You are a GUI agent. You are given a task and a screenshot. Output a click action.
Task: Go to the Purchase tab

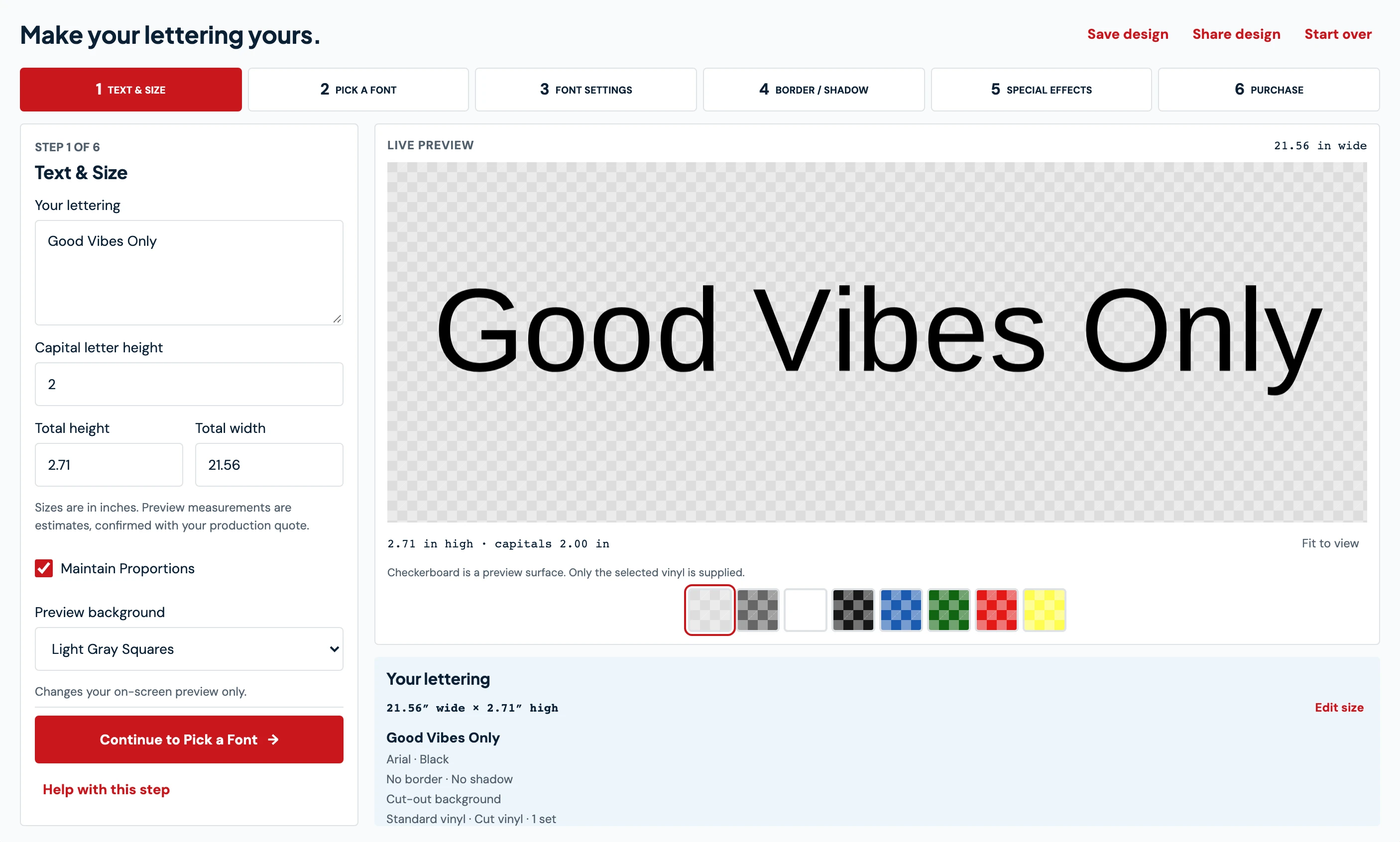tap(1269, 90)
